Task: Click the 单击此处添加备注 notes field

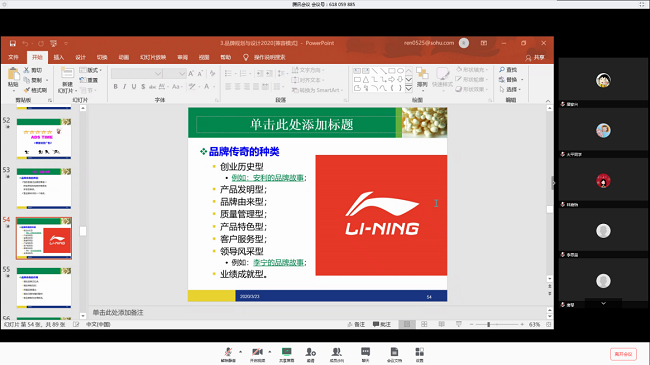Action: [118, 312]
